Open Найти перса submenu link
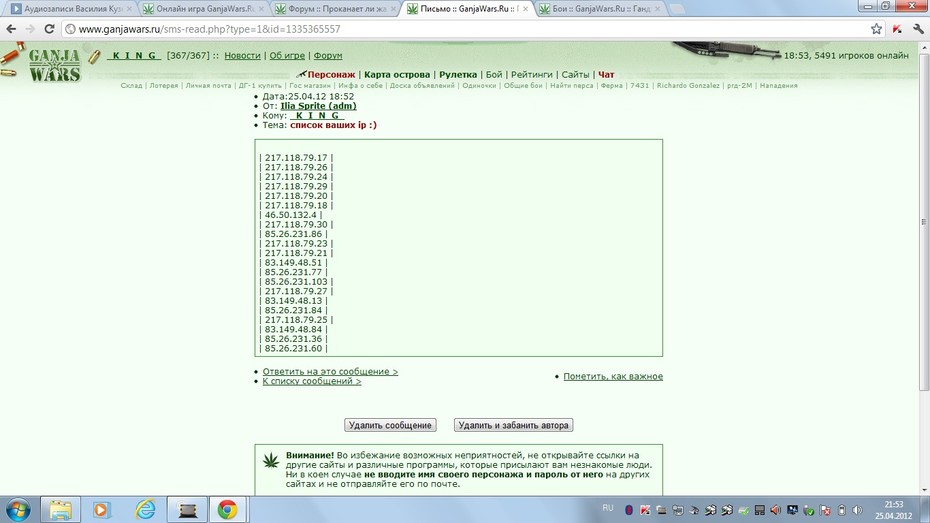The image size is (930, 523). (x=571, y=85)
